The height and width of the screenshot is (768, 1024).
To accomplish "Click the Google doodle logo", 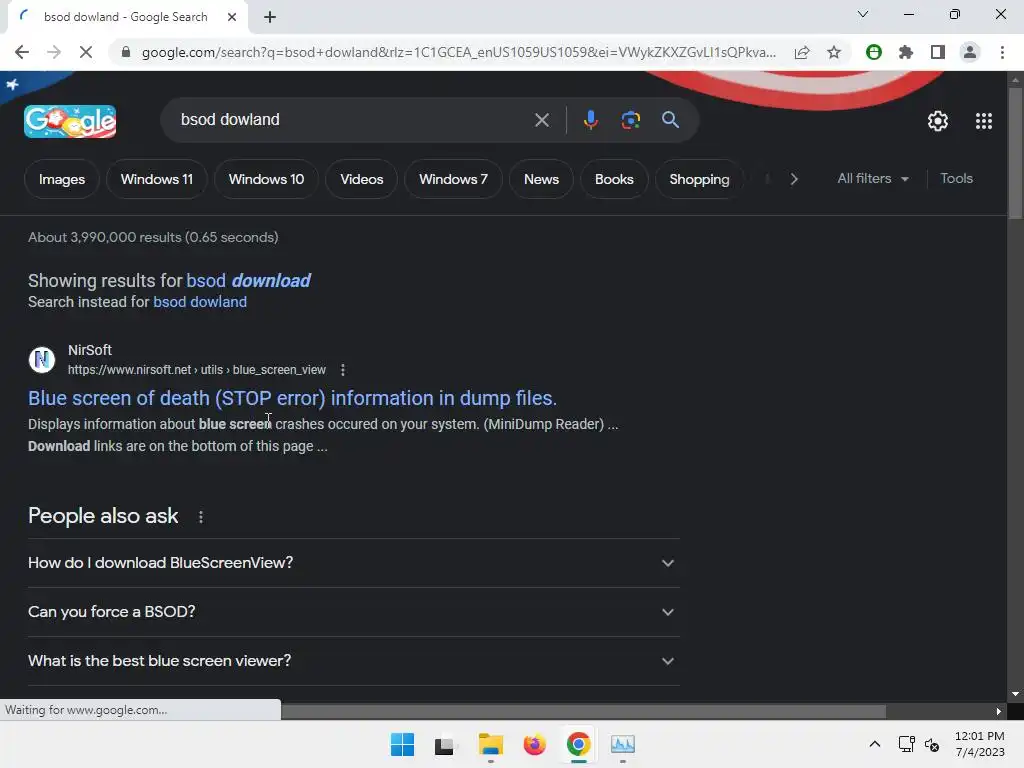I will tap(70, 121).
